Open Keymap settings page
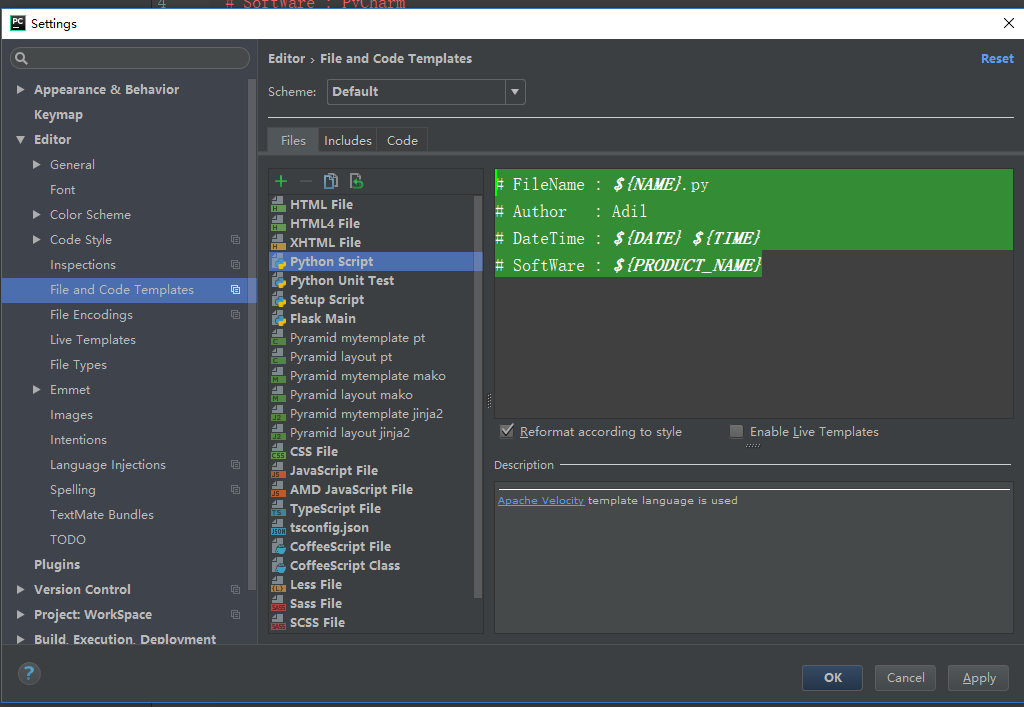 pyautogui.click(x=58, y=114)
